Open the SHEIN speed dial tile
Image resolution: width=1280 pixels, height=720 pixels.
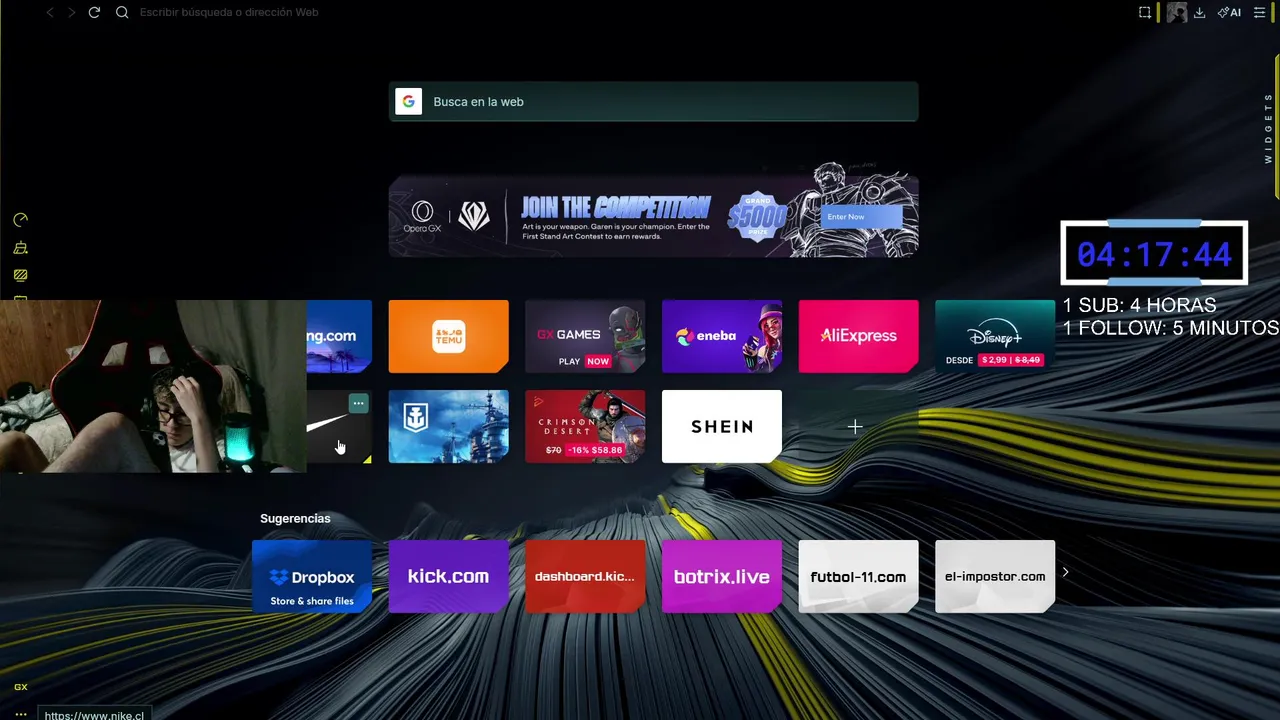722,427
